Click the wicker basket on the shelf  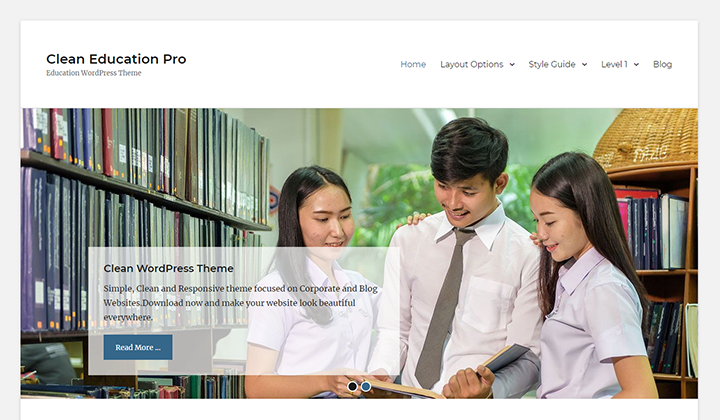[645, 139]
